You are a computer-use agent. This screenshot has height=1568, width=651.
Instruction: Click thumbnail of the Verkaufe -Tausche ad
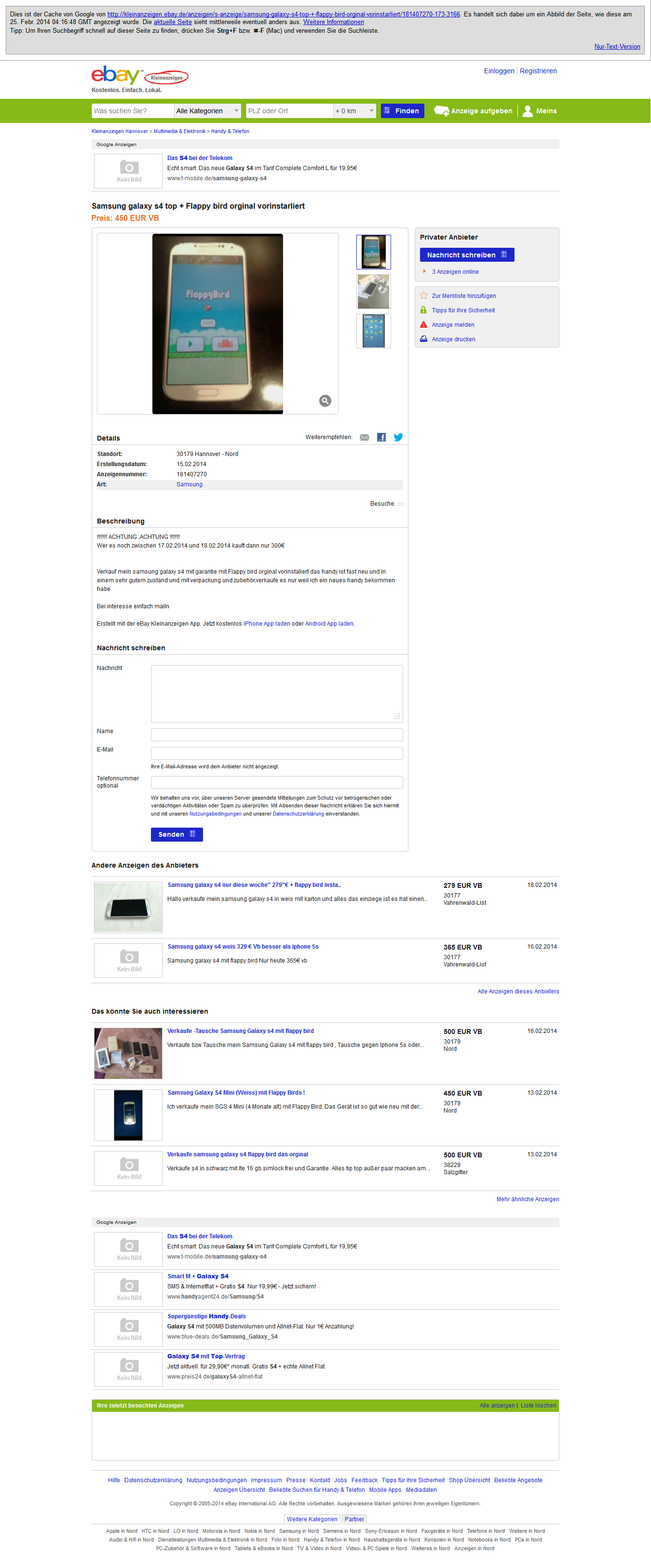click(x=128, y=1054)
